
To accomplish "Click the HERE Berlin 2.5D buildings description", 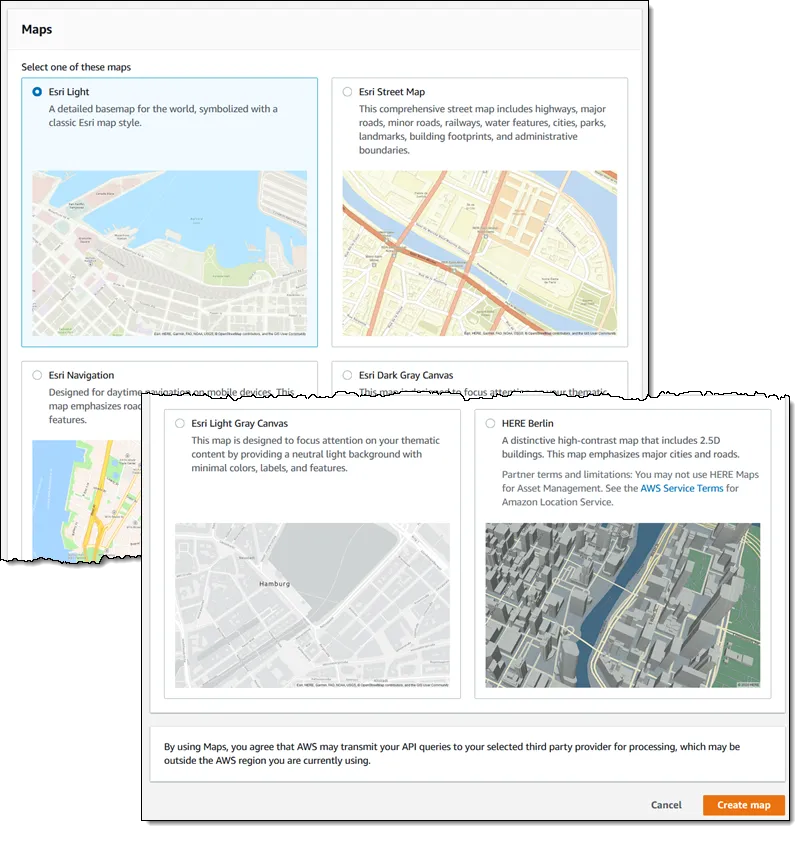I will pyautogui.click(x=621, y=447).
